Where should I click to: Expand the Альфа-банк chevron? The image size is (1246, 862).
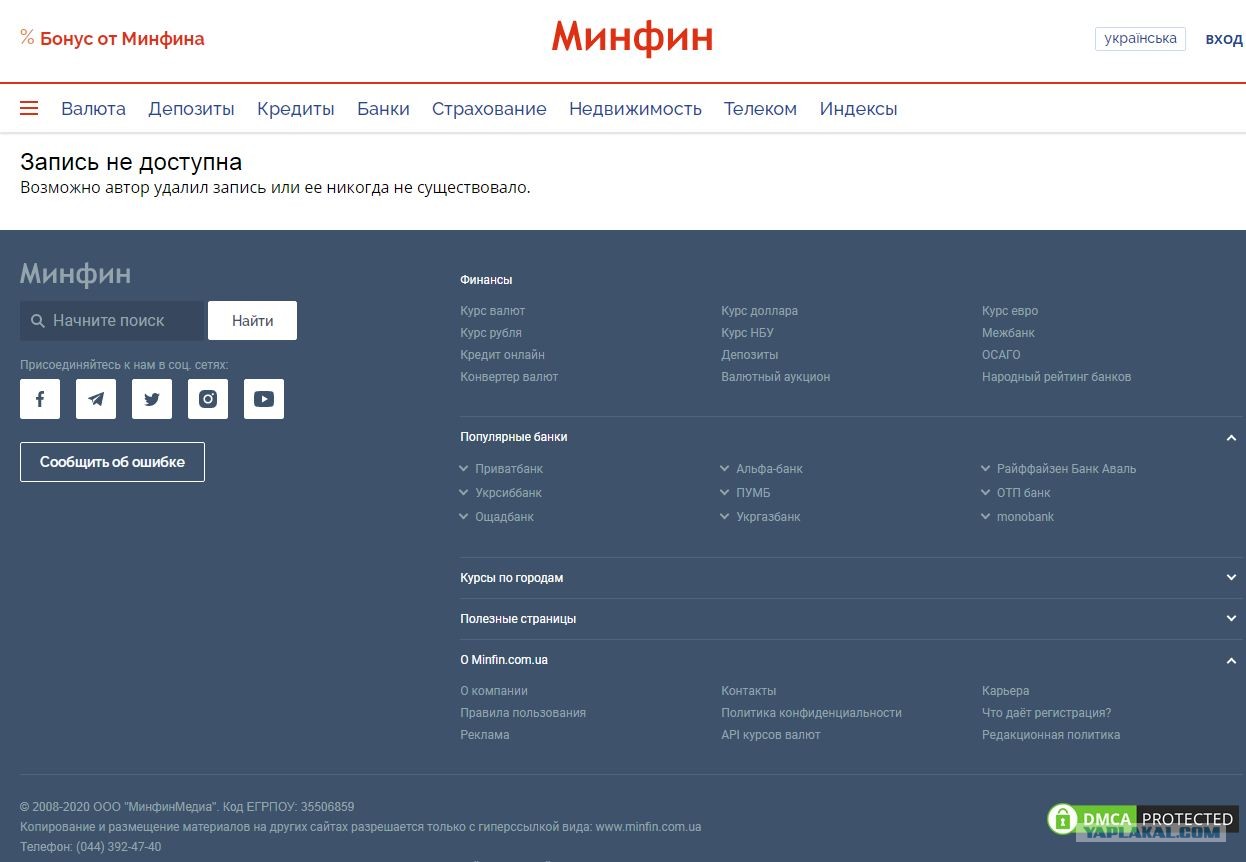(x=725, y=468)
